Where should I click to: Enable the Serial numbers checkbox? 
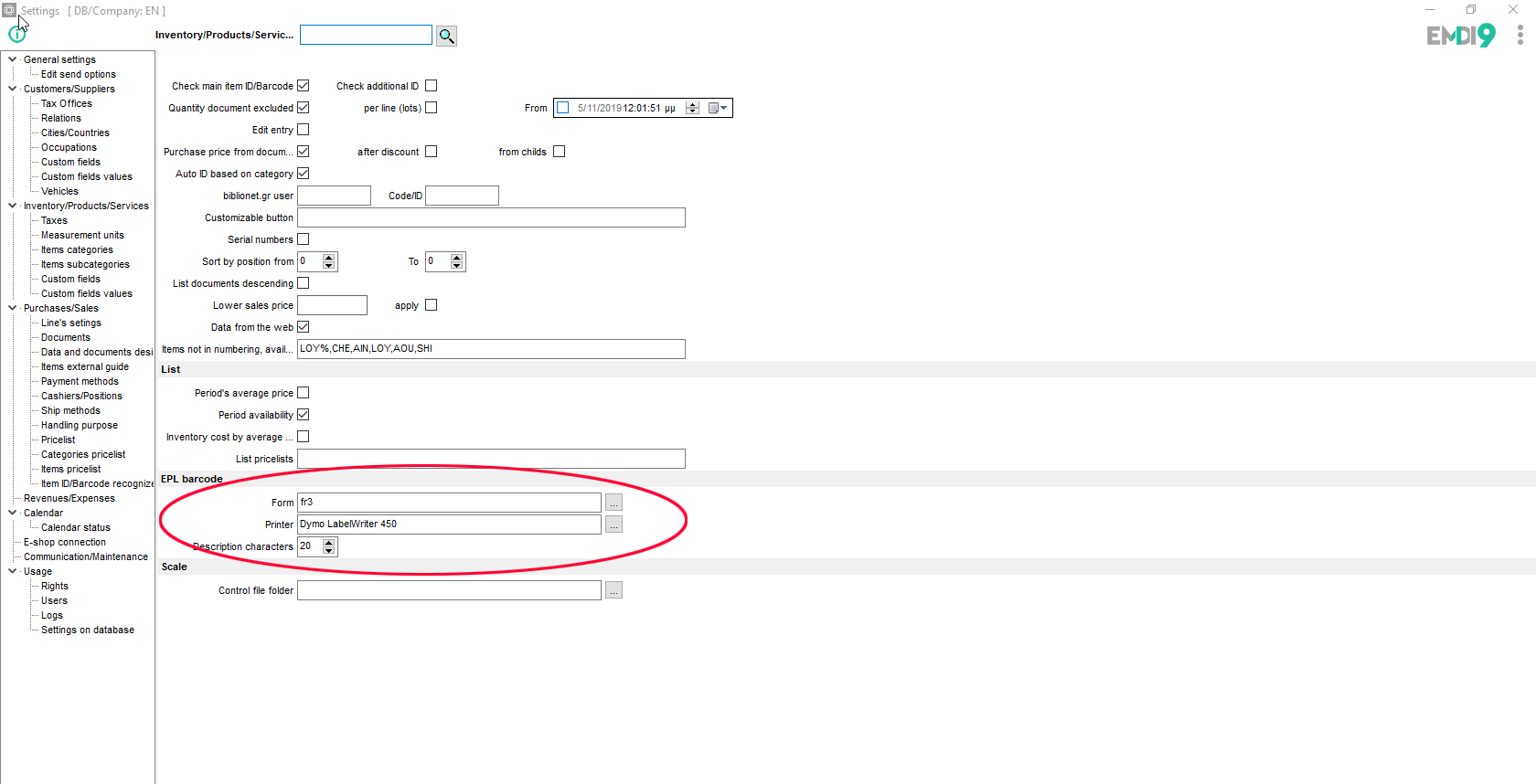304,239
